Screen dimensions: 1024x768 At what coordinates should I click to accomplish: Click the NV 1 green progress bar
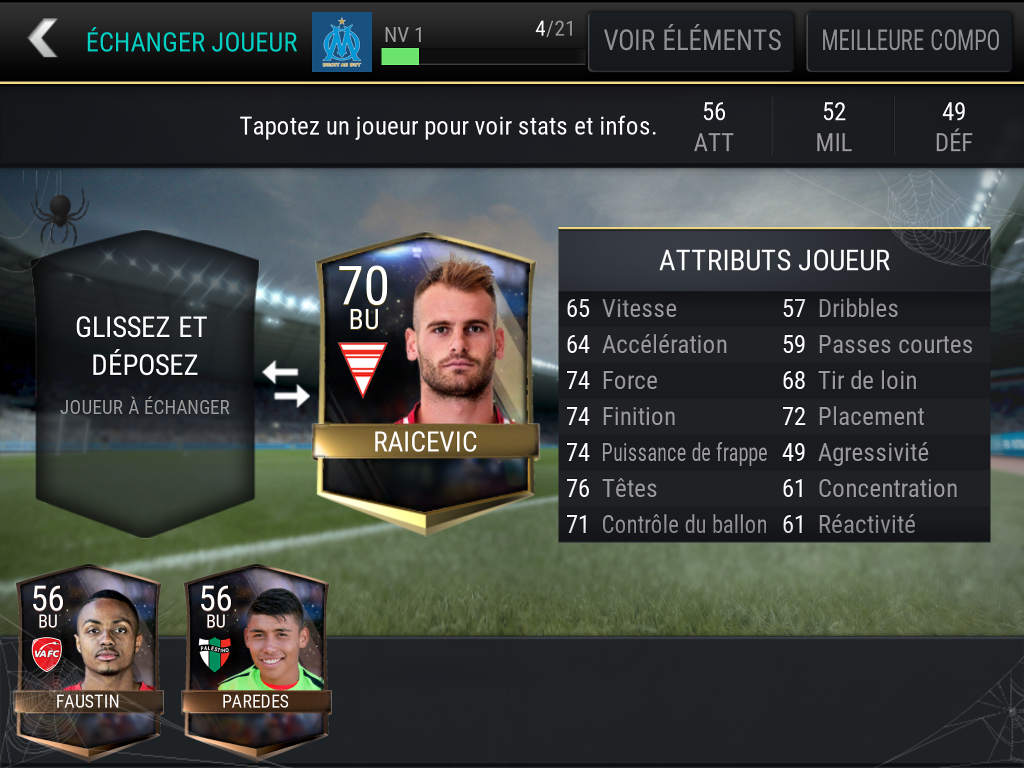(483, 57)
